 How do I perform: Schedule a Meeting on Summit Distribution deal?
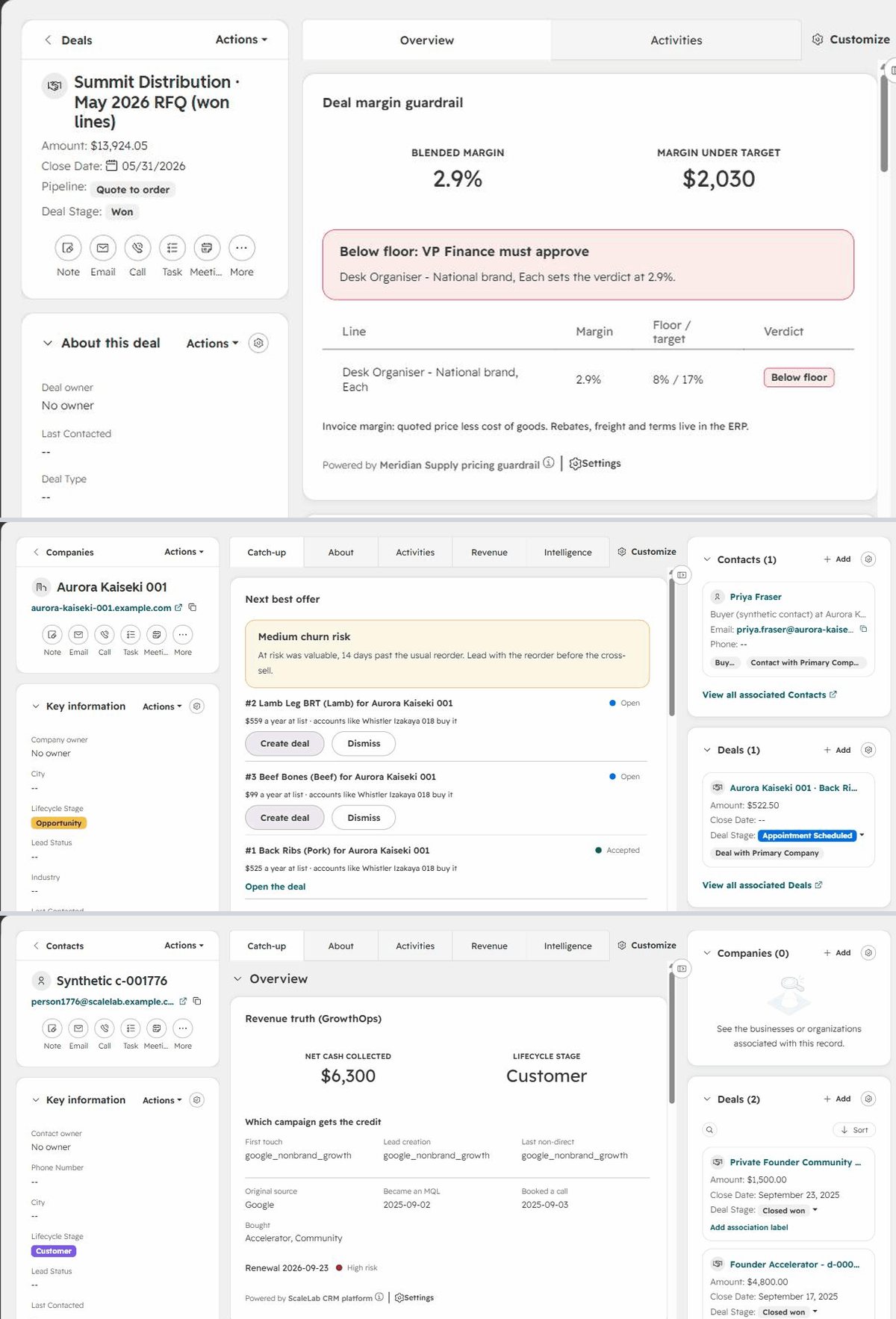point(207,248)
